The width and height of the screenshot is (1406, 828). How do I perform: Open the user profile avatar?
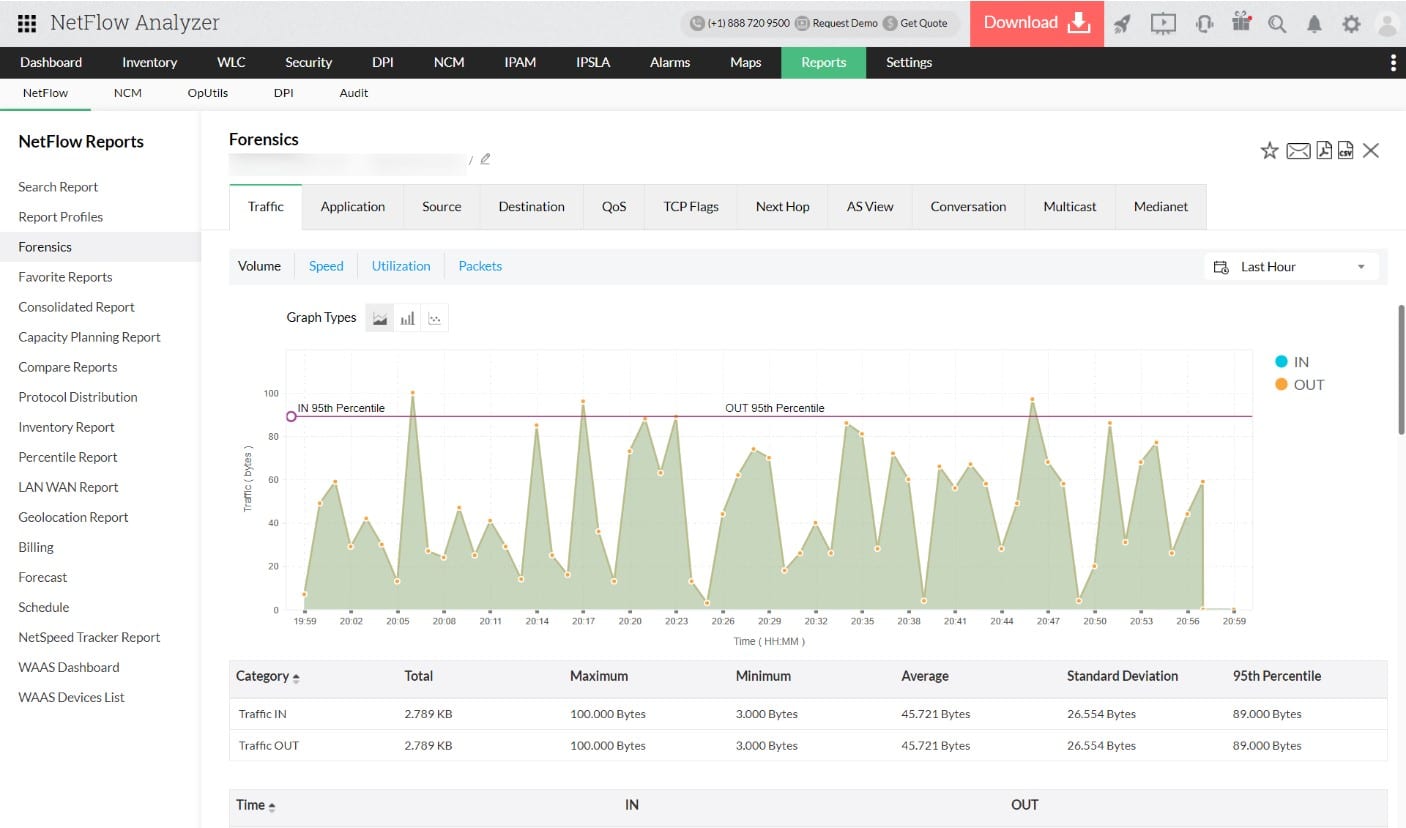coord(1387,24)
